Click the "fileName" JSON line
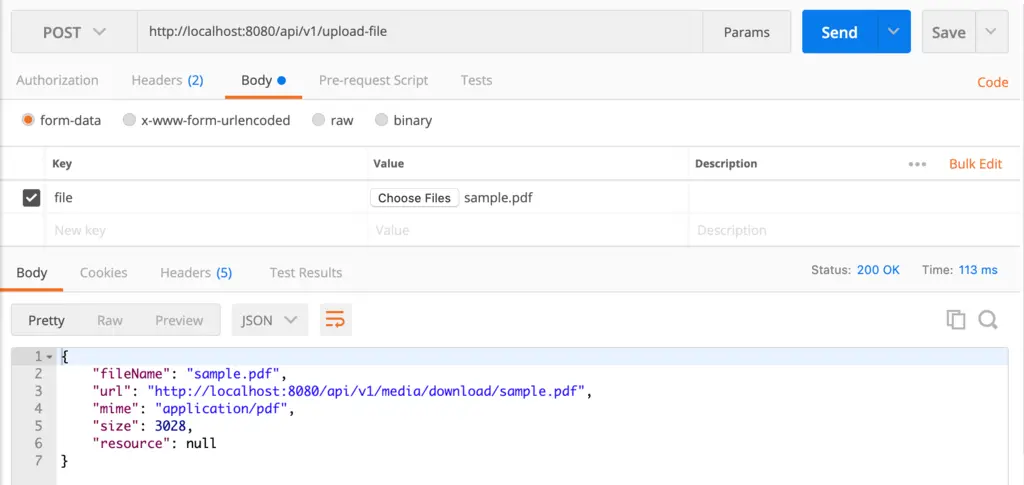1024x485 pixels. (x=190, y=374)
